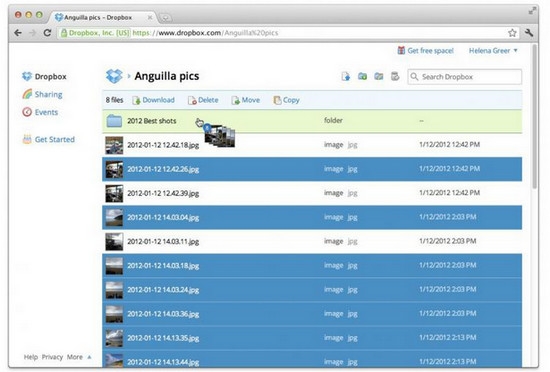Click the Sharing rainbow icon
The image size is (550, 372).
tap(27, 94)
